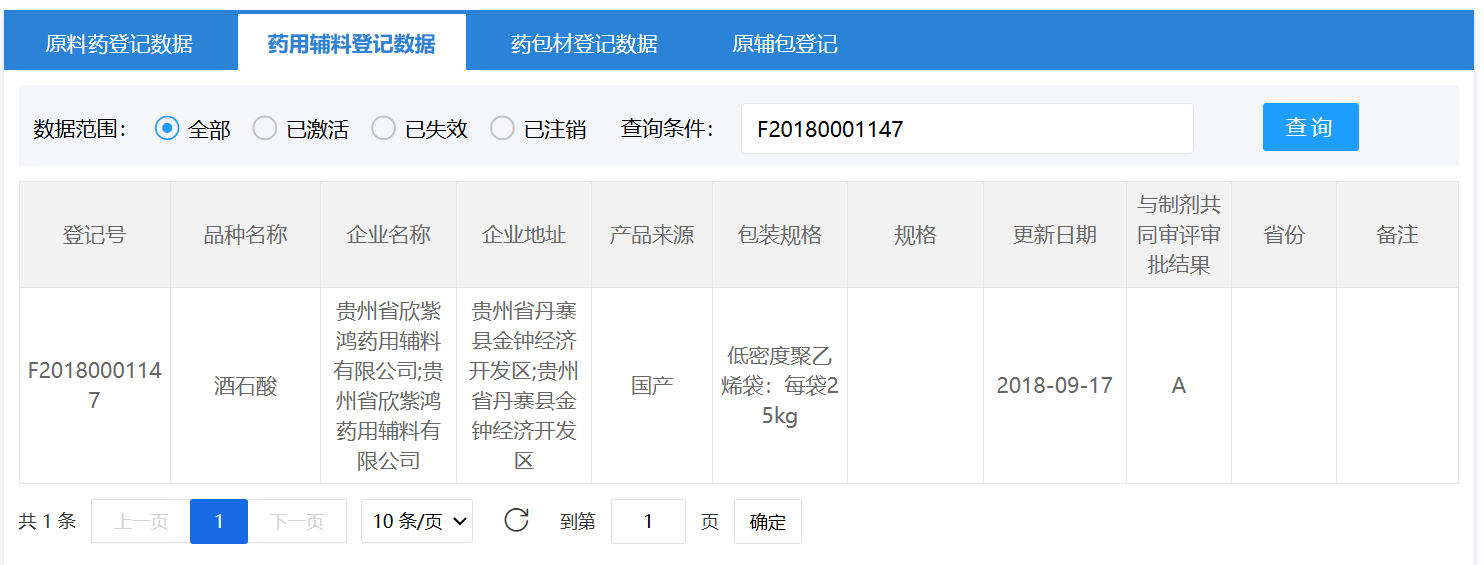Click the 酒石酸 product name cell
Screen dimensions: 1484x565
245,386
